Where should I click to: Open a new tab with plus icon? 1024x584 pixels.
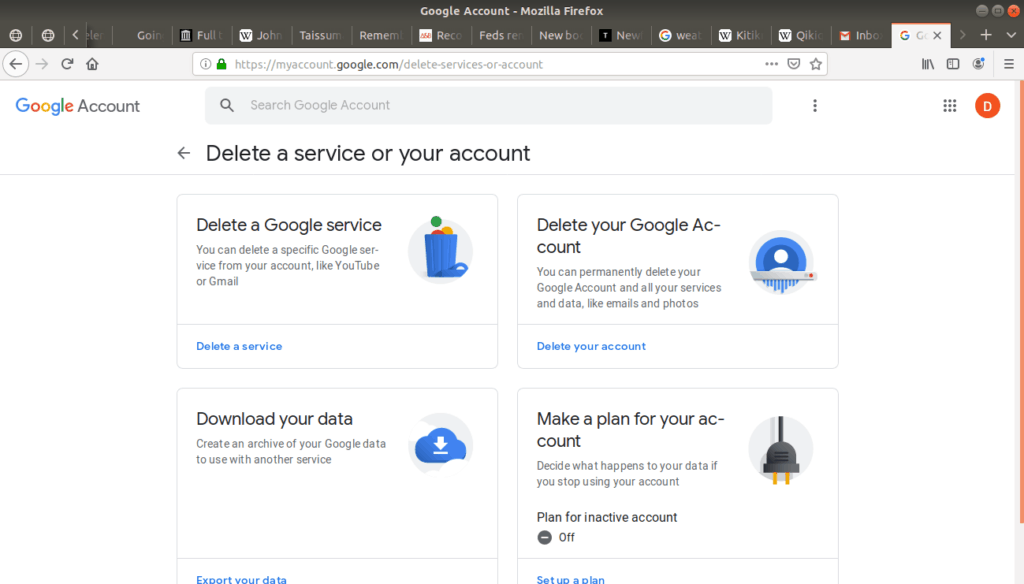click(x=986, y=35)
